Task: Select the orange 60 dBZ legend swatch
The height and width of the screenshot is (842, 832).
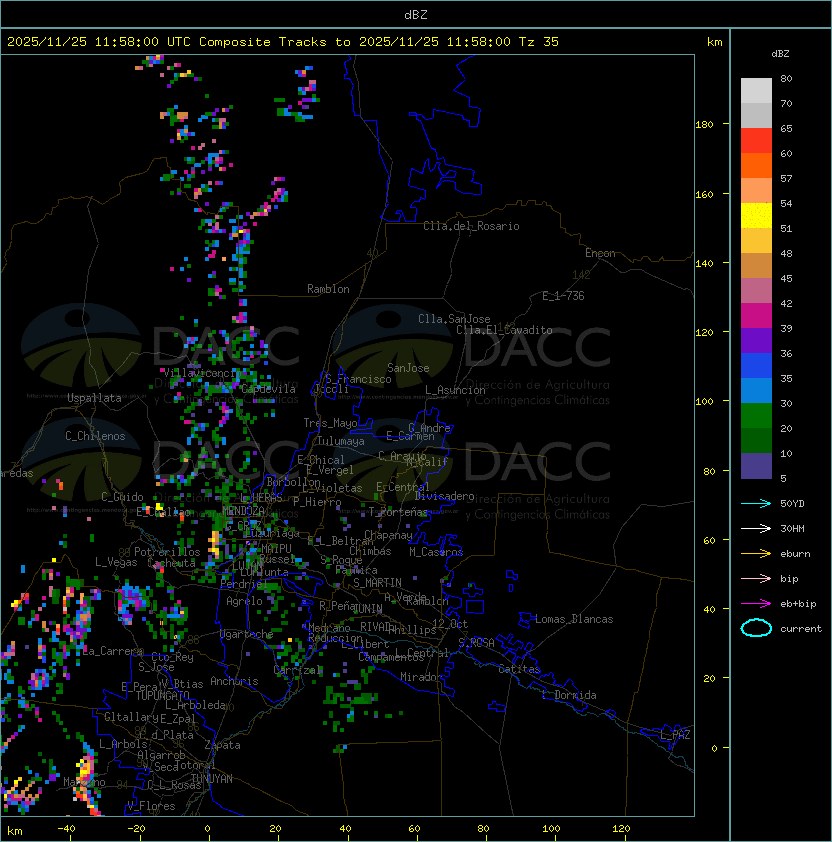Action: click(x=756, y=165)
